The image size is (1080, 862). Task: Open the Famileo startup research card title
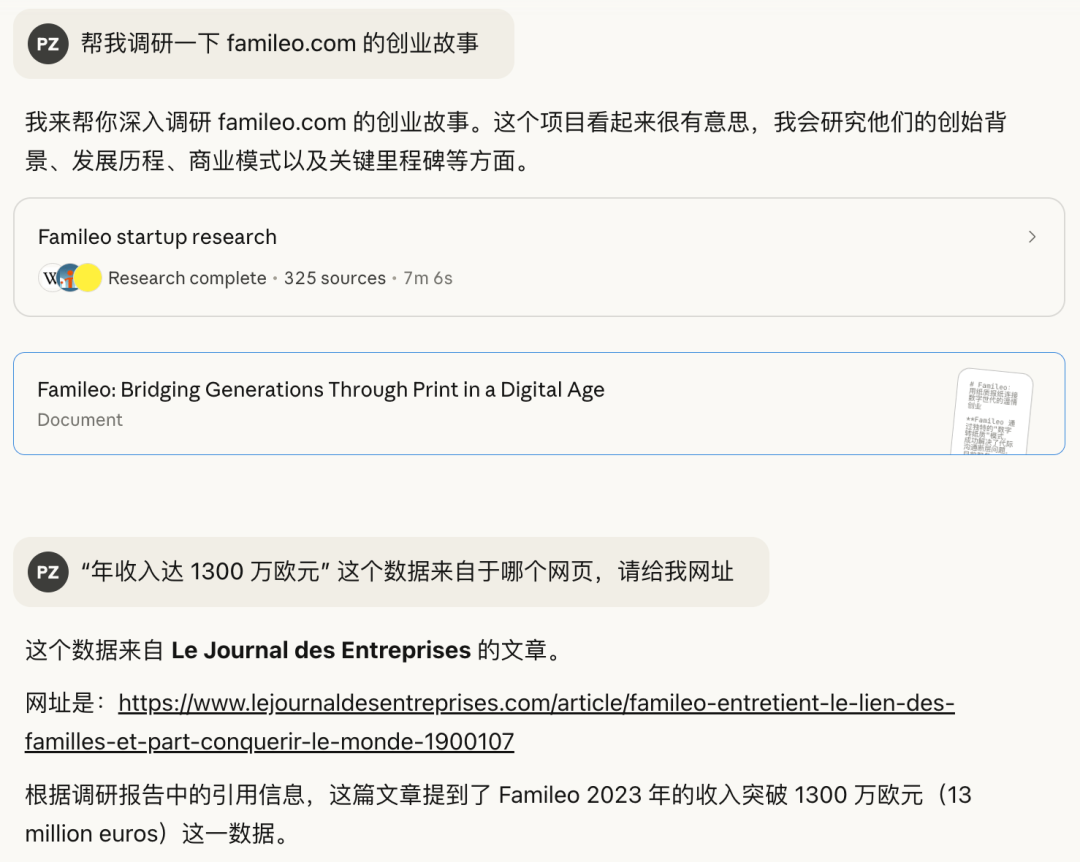[x=157, y=237]
